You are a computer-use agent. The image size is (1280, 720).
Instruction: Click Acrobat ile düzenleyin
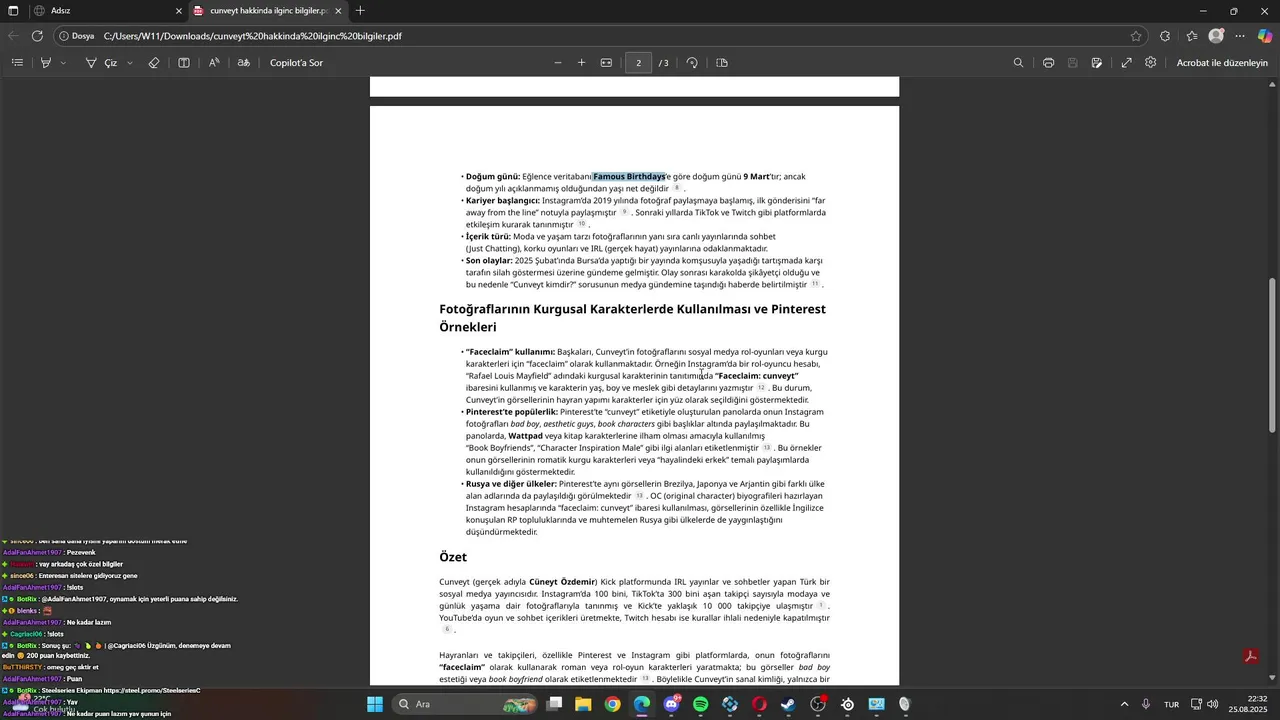[x=1222, y=63]
